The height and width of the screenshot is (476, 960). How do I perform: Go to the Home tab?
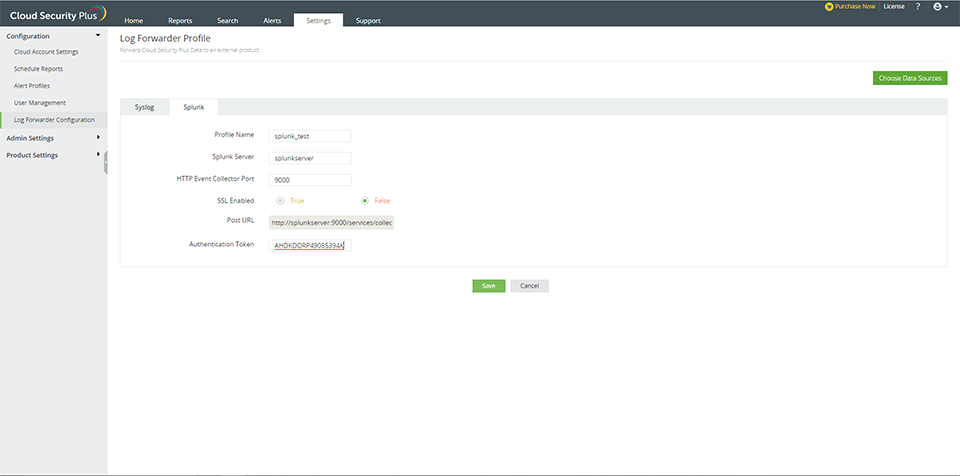coord(133,20)
